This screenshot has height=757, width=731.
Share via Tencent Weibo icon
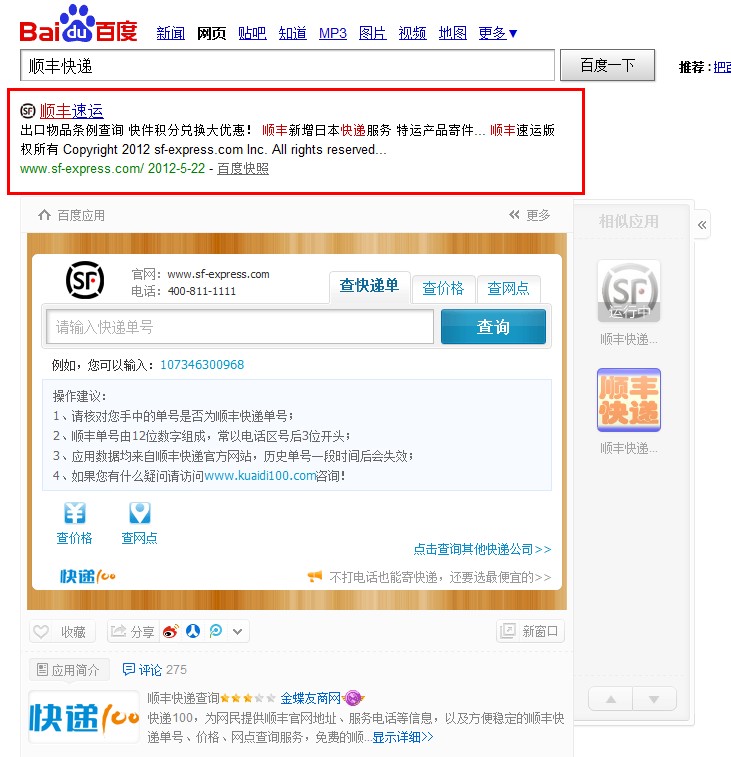[216, 631]
